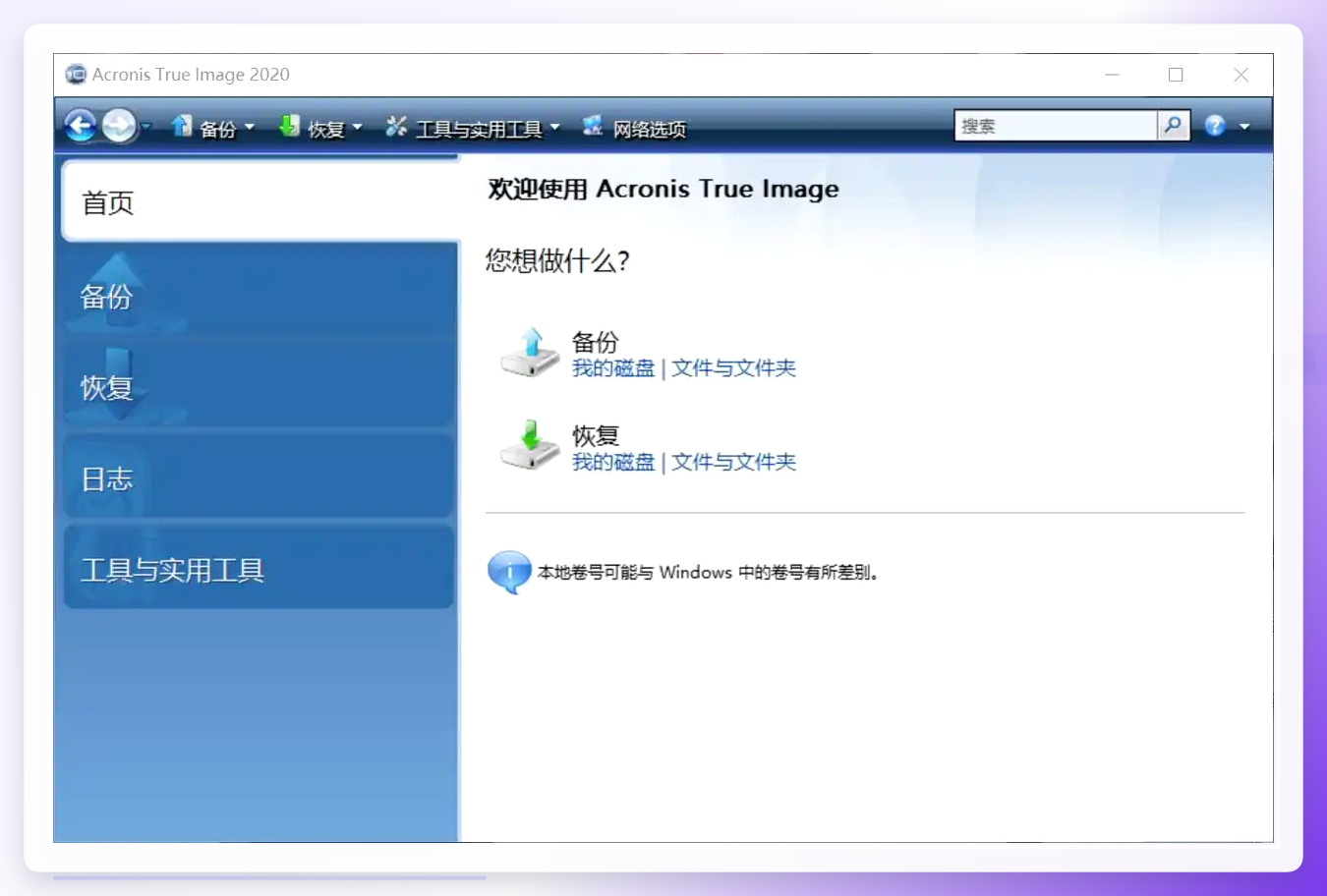Image resolution: width=1327 pixels, height=896 pixels.
Task: Switch to the 备份 sidebar tab
Action: coord(259,294)
